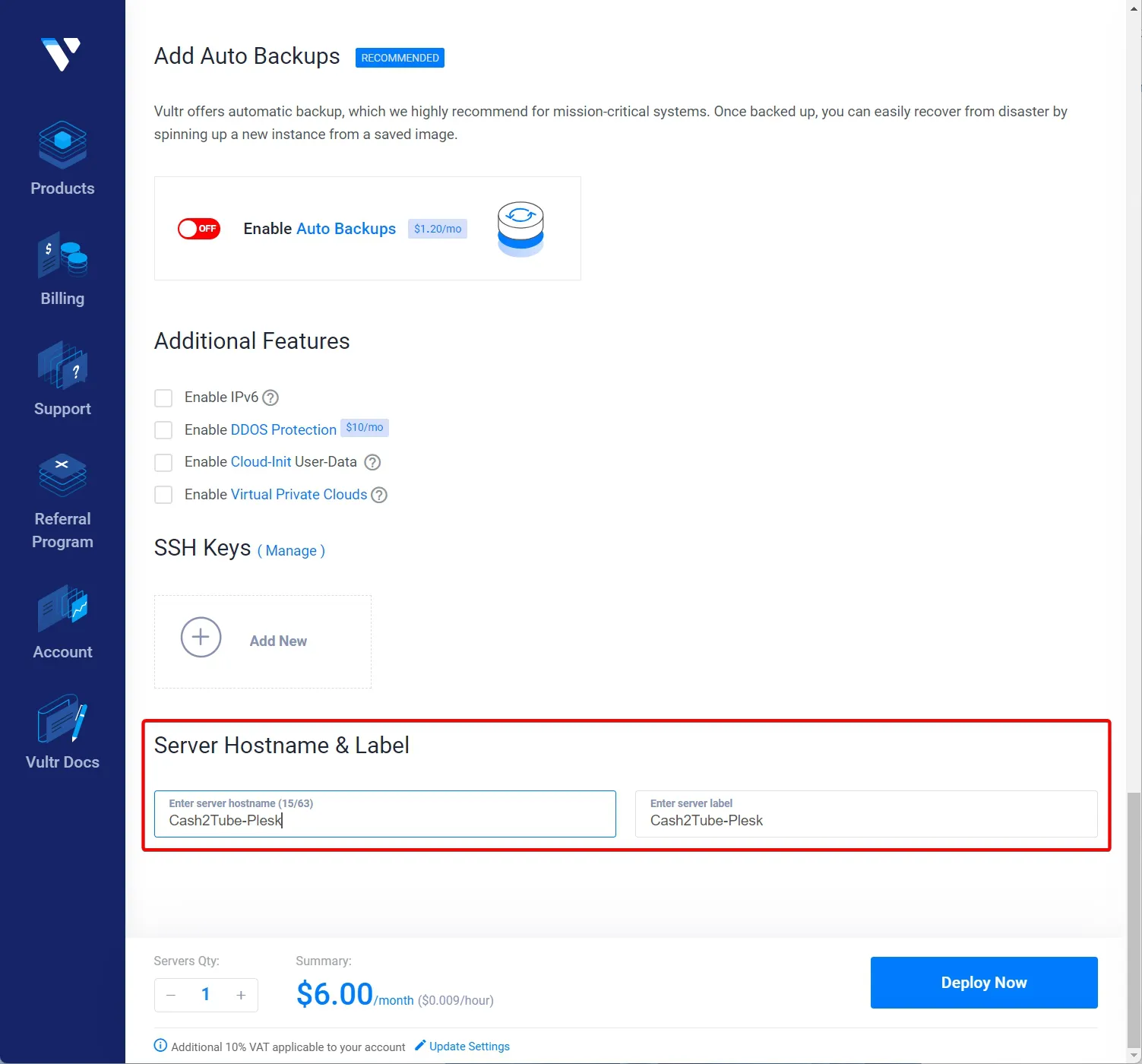1142x1064 pixels.
Task: Click the Server Hostname & Label heading
Action: [282, 746]
